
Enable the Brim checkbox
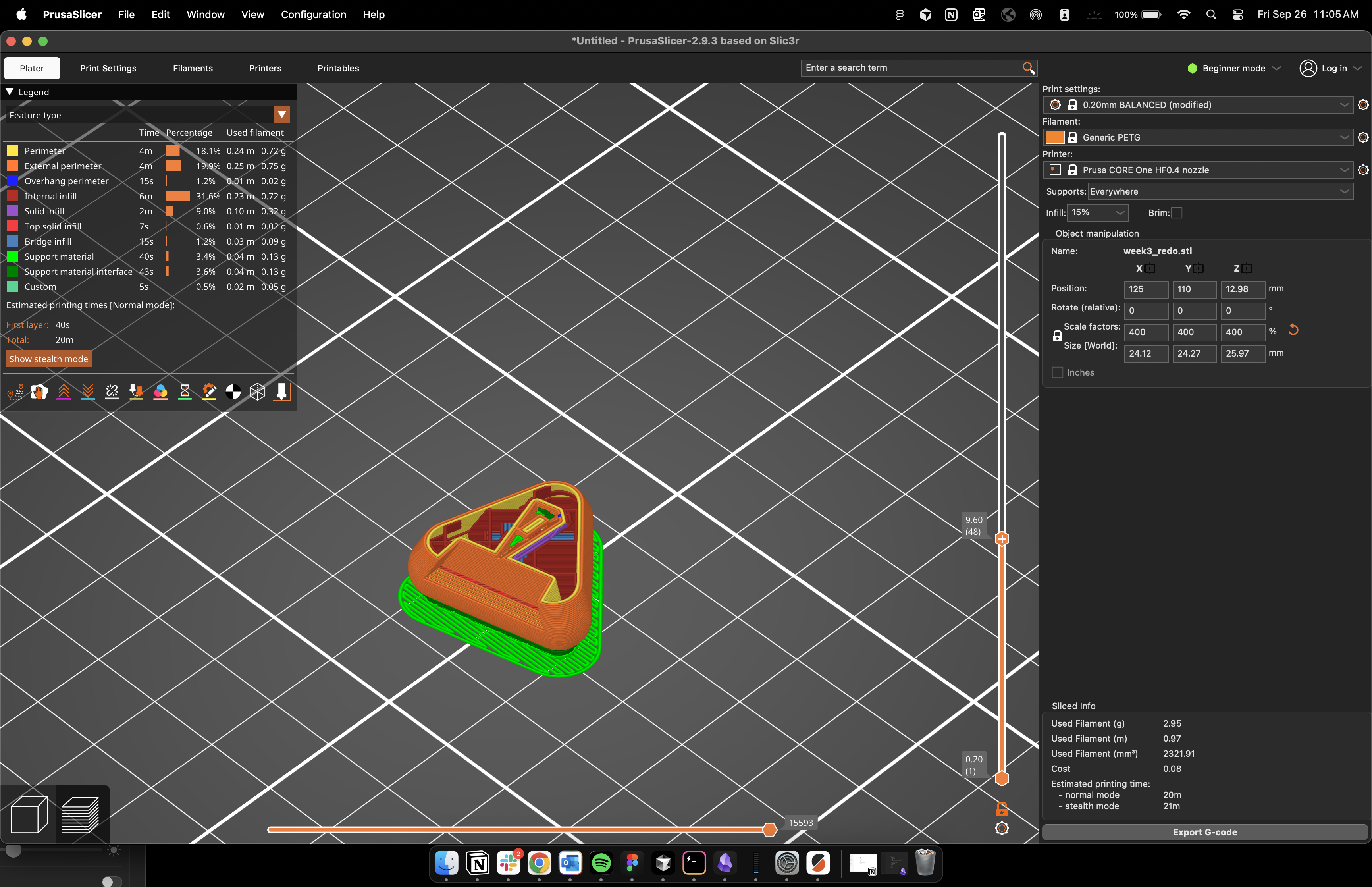tap(1177, 213)
